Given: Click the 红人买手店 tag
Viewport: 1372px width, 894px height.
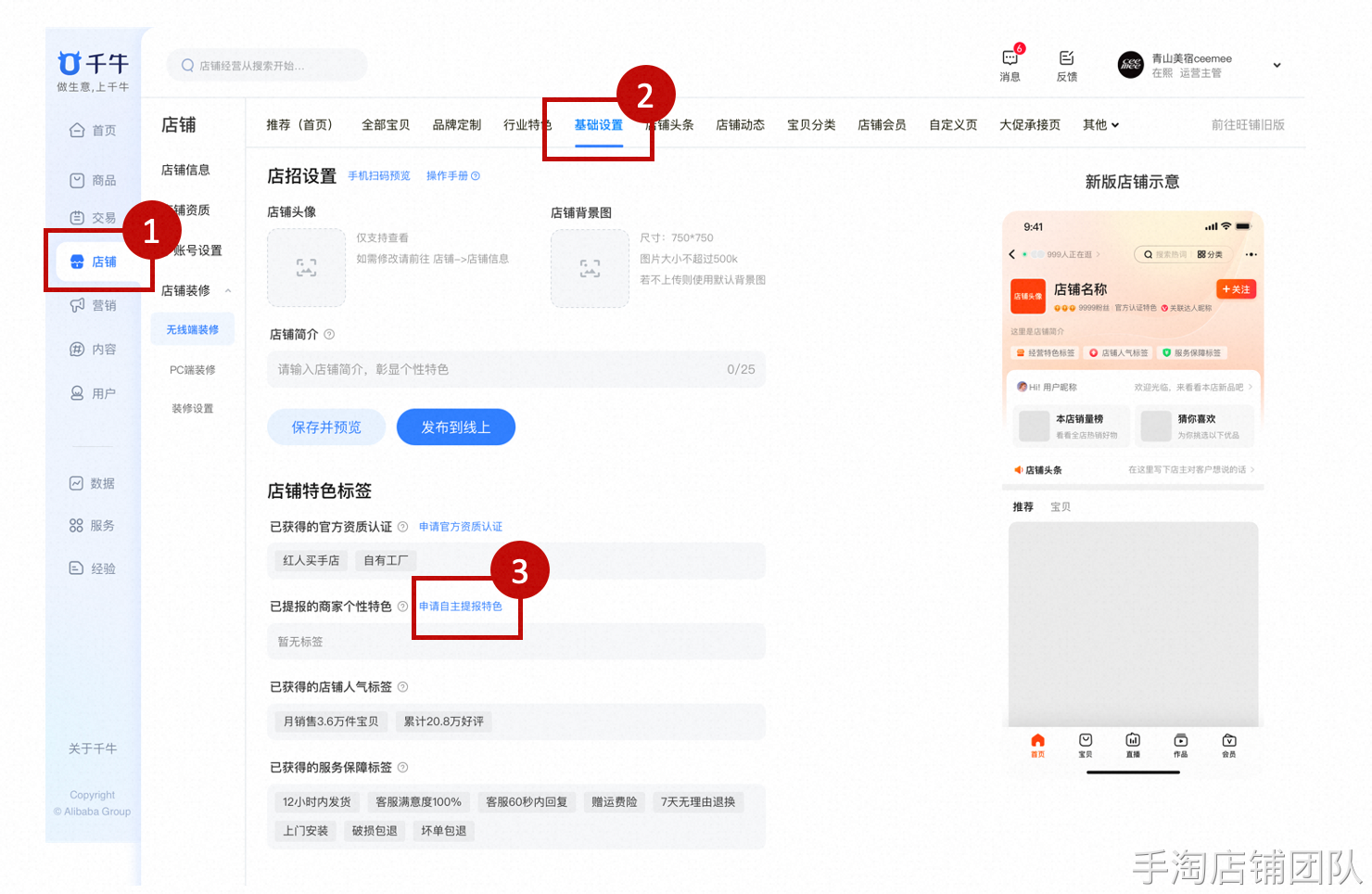Looking at the screenshot, I should [x=311, y=561].
